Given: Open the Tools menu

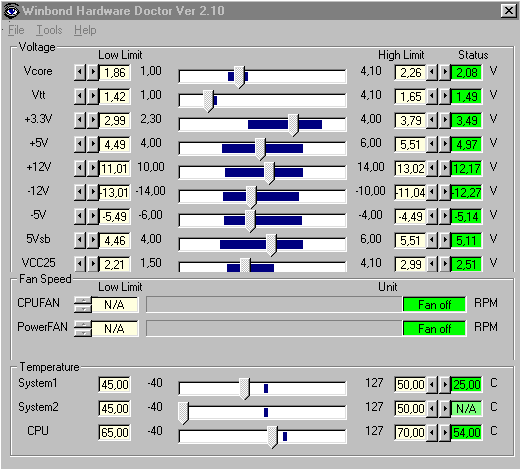Looking at the screenshot, I should [x=49, y=30].
